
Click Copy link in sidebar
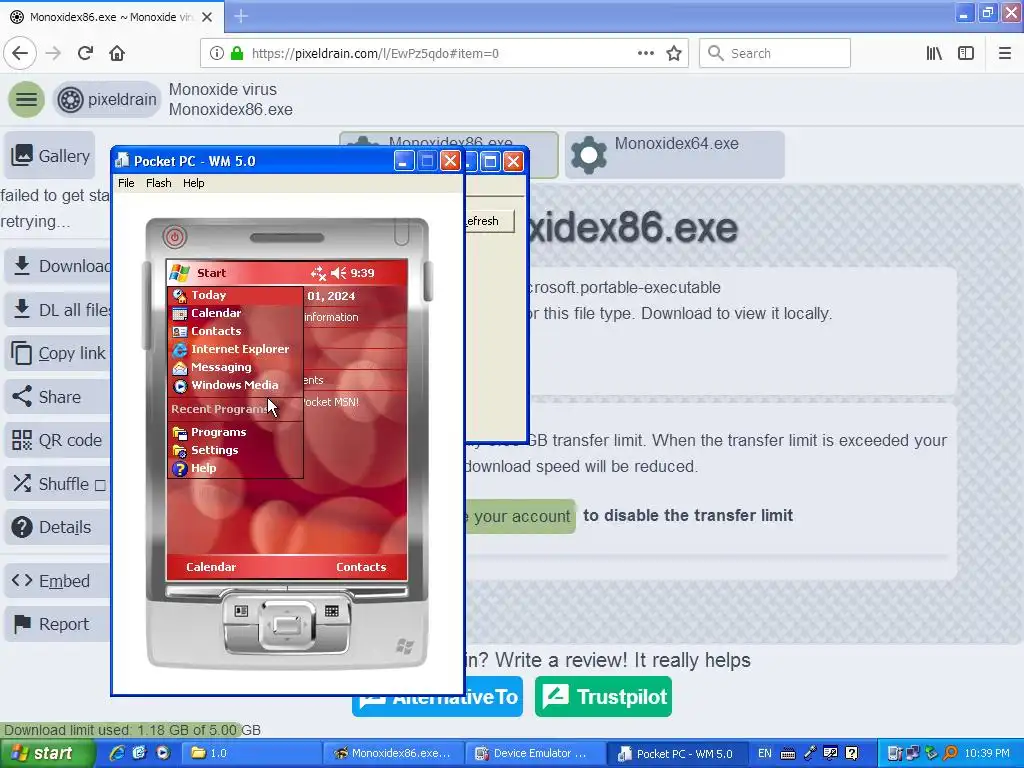tap(59, 353)
